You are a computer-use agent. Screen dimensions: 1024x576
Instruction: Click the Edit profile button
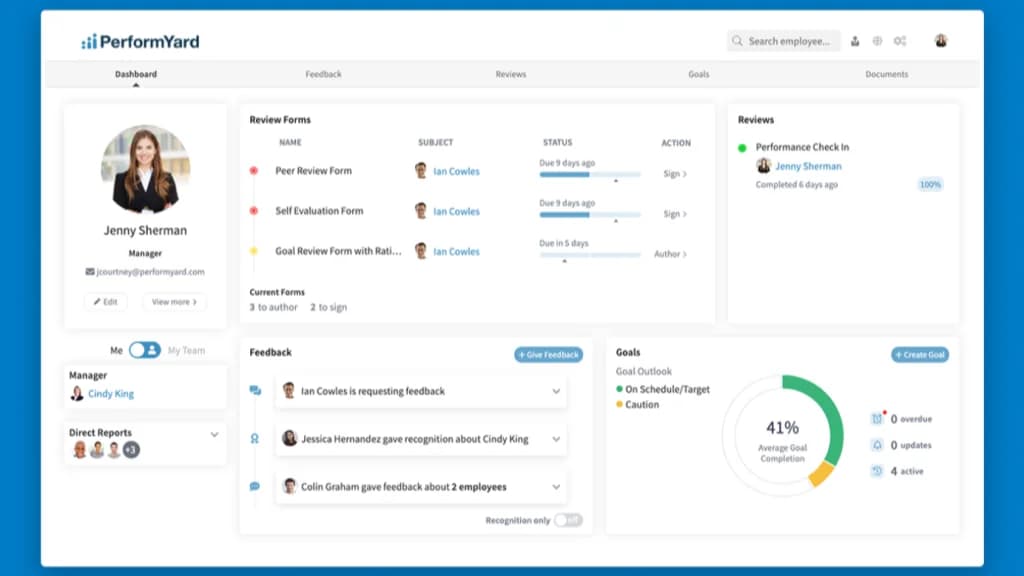(105, 302)
